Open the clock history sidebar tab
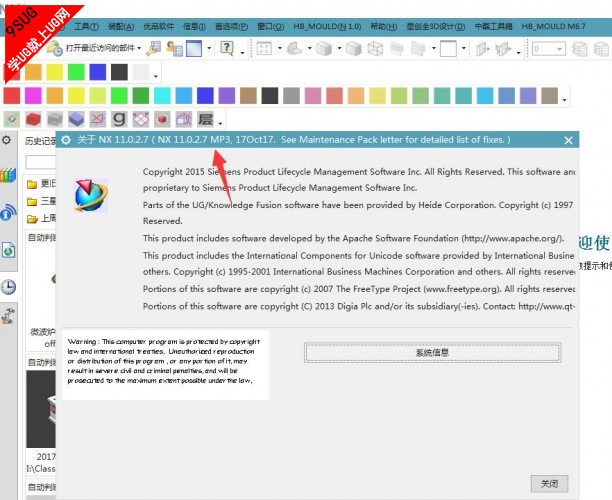612x500 pixels. pos(8,287)
